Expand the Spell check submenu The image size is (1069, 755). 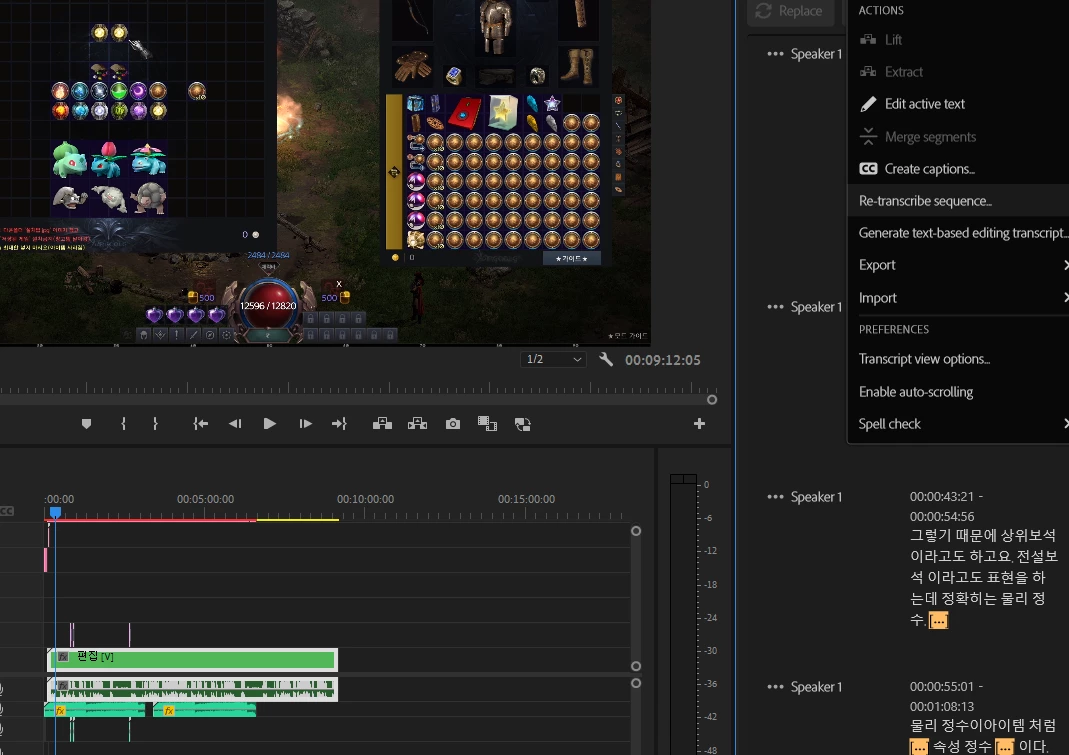[958, 424]
